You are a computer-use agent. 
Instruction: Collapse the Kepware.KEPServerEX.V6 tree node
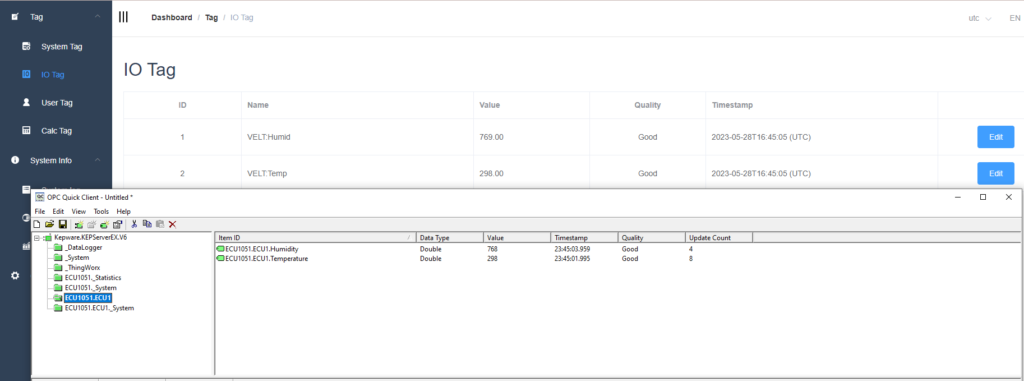pyautogui.click(x=37, y=238)
